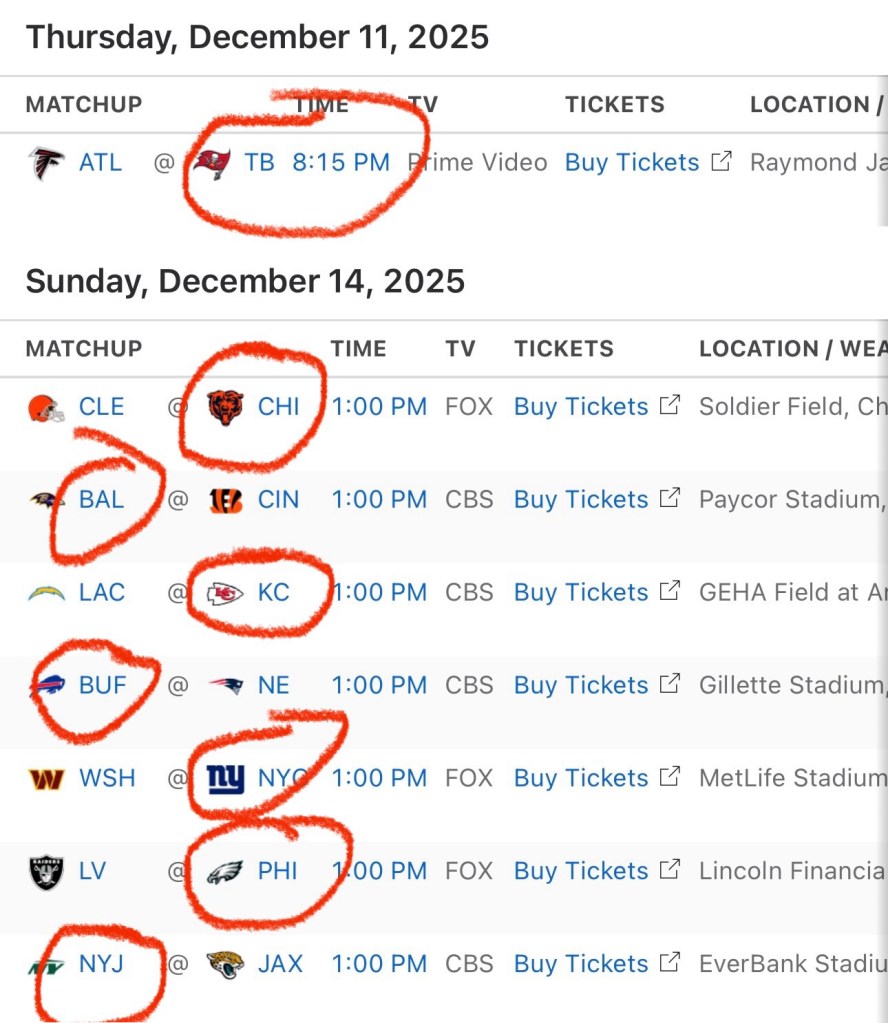Open Buy Tickets for CLE at CHI

[581, 407]
